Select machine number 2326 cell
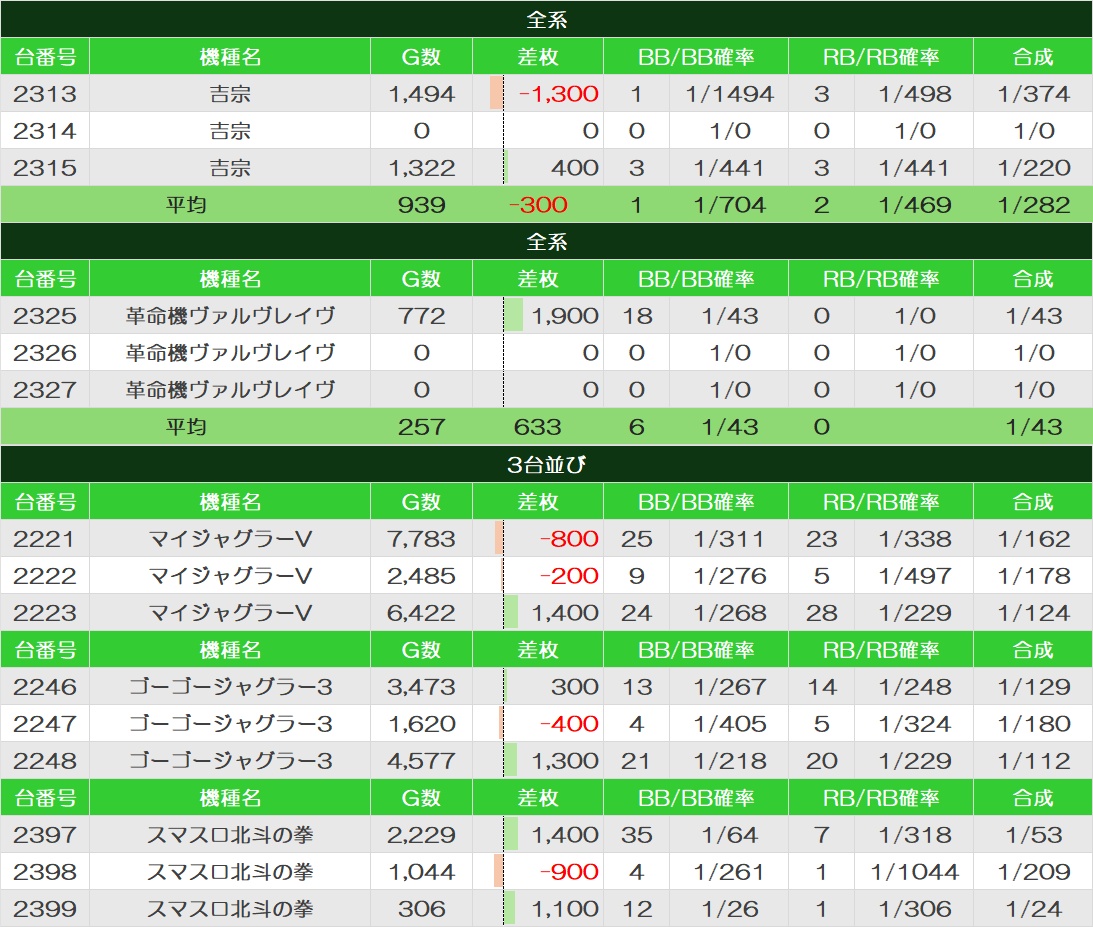 pyautogui.click(x=45, y=353)
